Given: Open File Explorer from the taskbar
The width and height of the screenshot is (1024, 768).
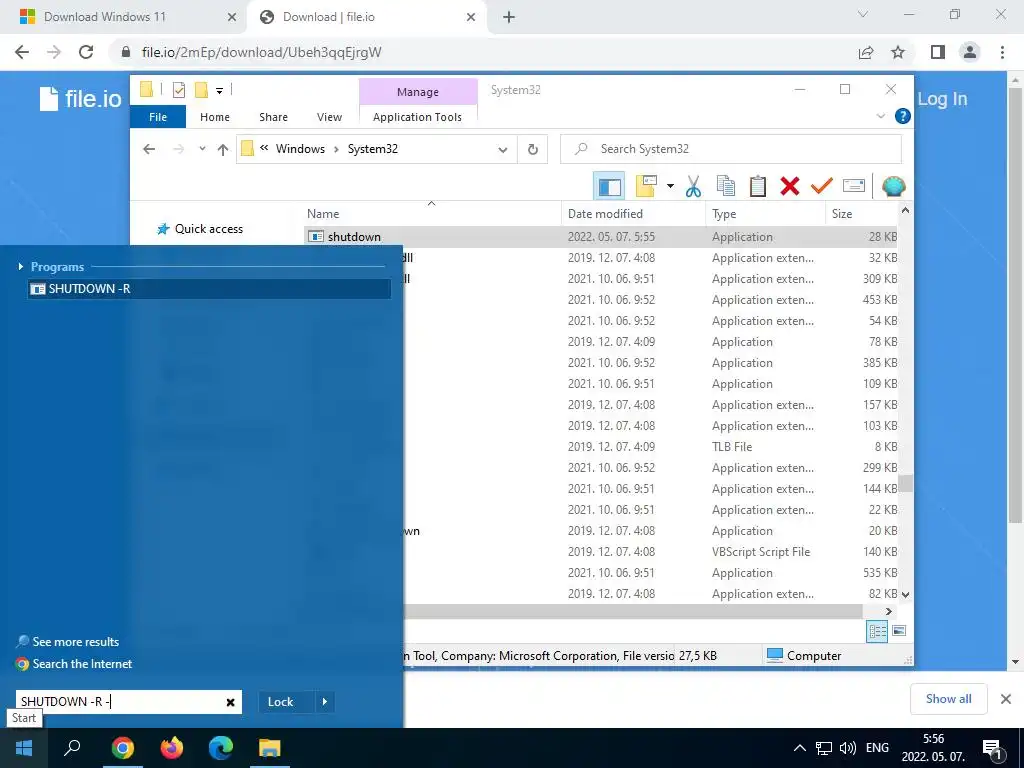Looking at the screenshot, I should click(270, 748).
